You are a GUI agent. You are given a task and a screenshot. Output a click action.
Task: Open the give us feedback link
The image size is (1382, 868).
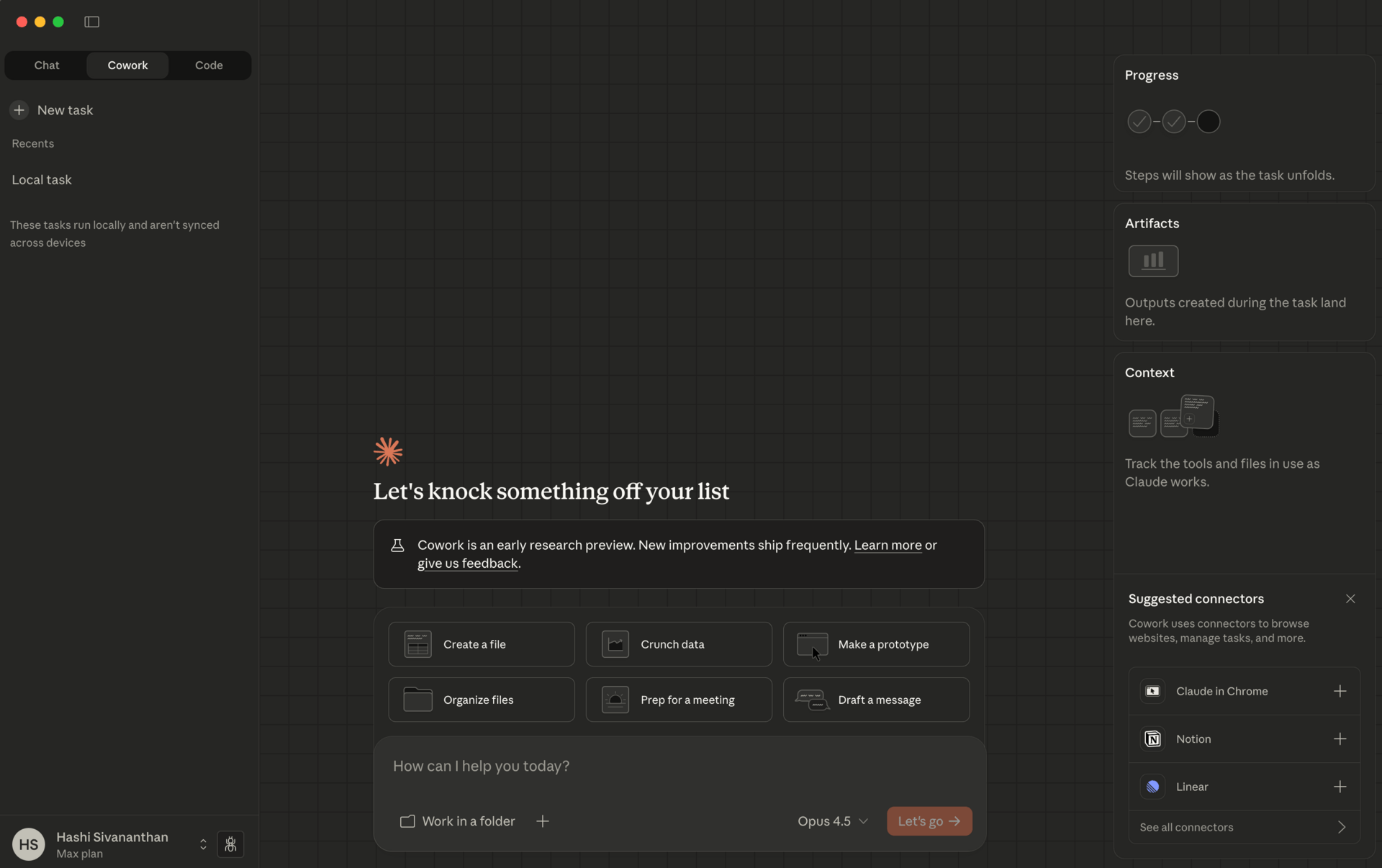467,564
